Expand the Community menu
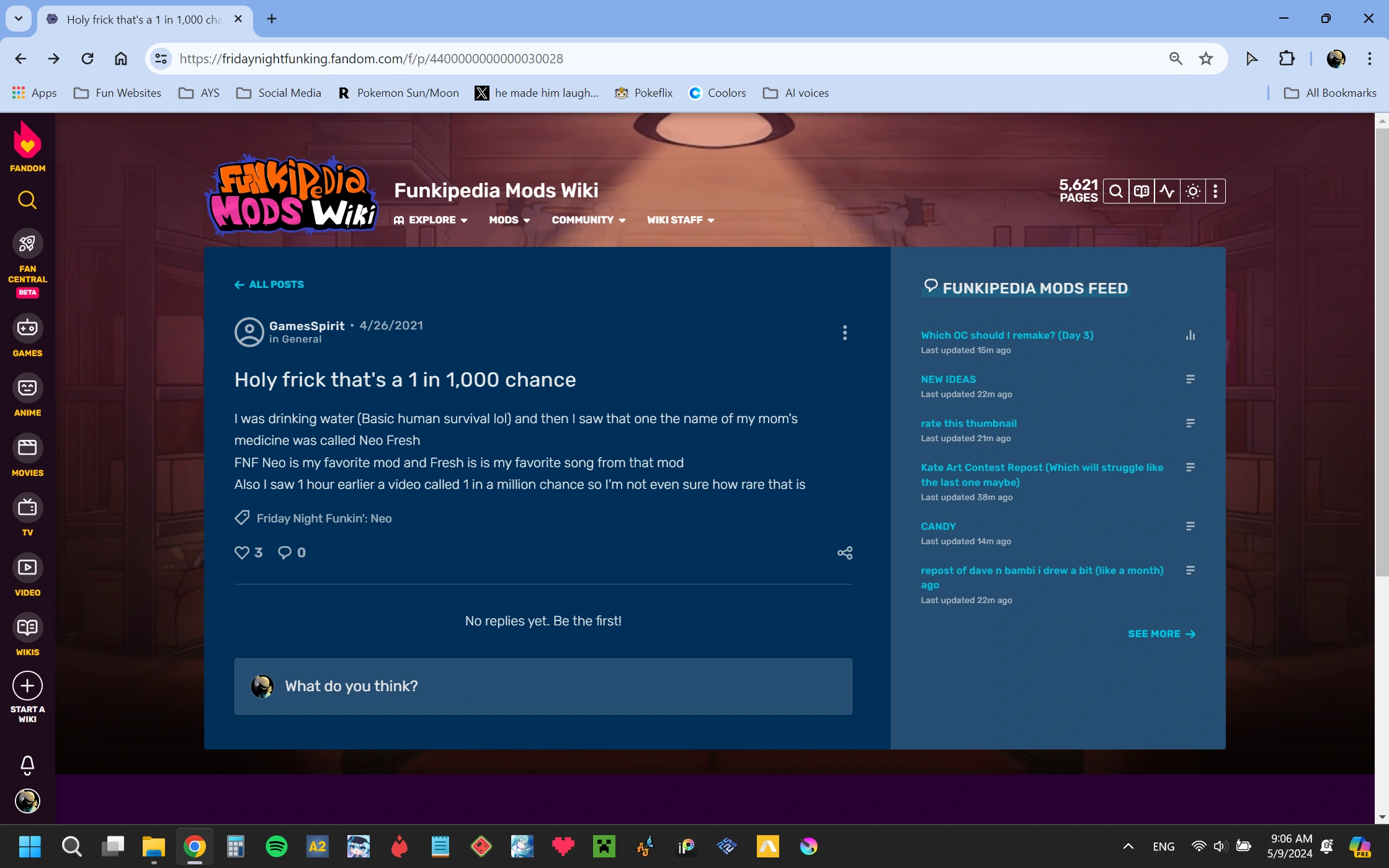The height and width of the screenshot is (868, 1389). pos(589,220)
